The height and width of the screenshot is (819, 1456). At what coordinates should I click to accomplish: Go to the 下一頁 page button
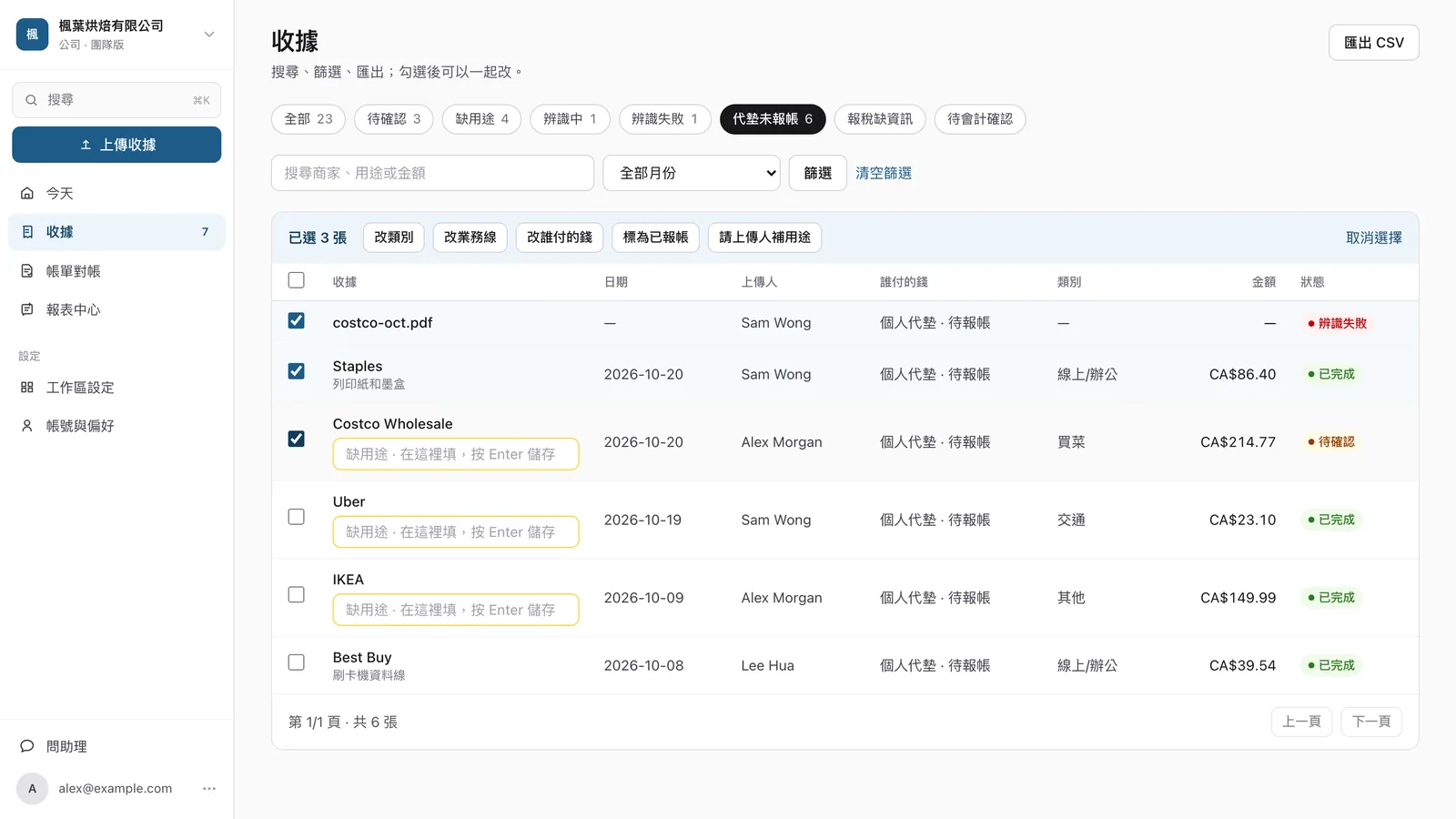[x=1371, y=722]
